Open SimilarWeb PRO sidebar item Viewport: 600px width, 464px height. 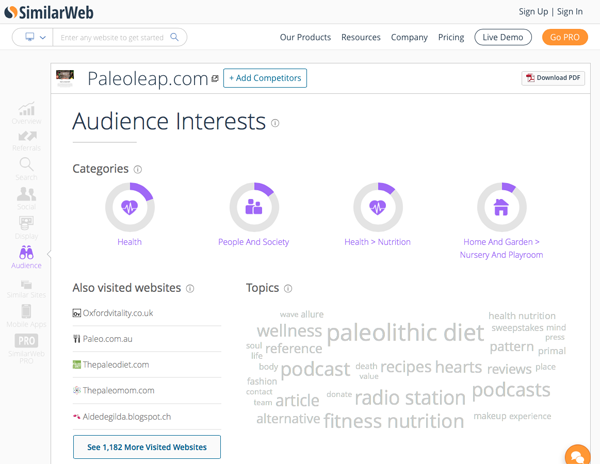click(26, 348)
